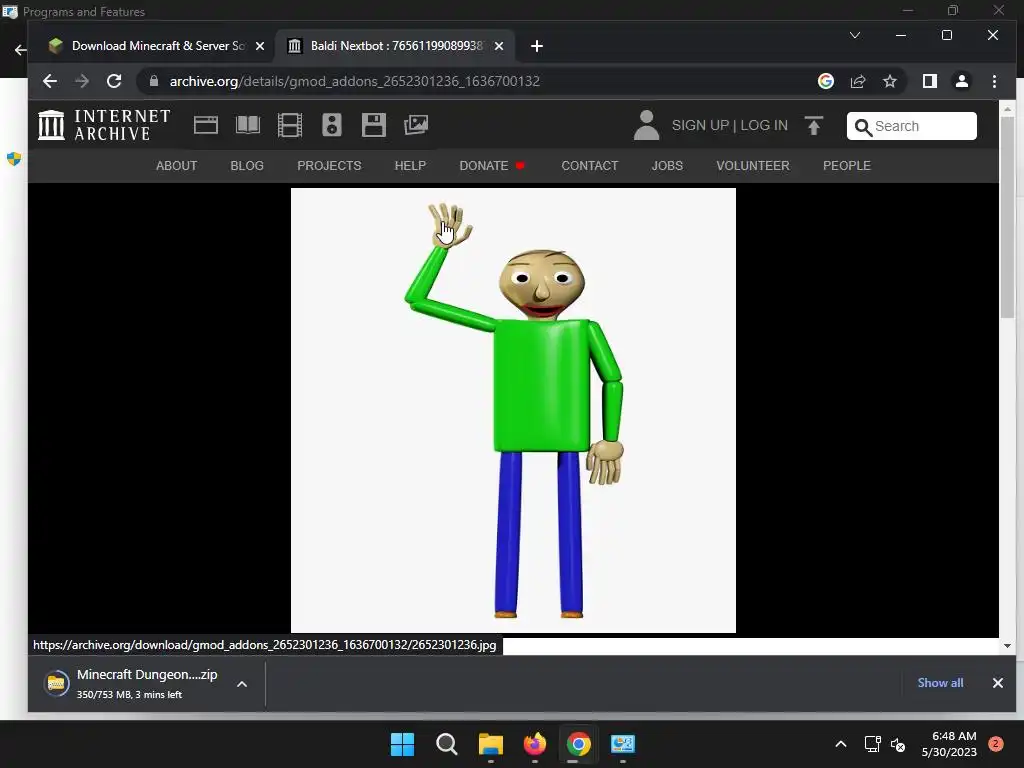Reload the page with refresh icon
Screen dimensions: 1024x768
point(114,81)
